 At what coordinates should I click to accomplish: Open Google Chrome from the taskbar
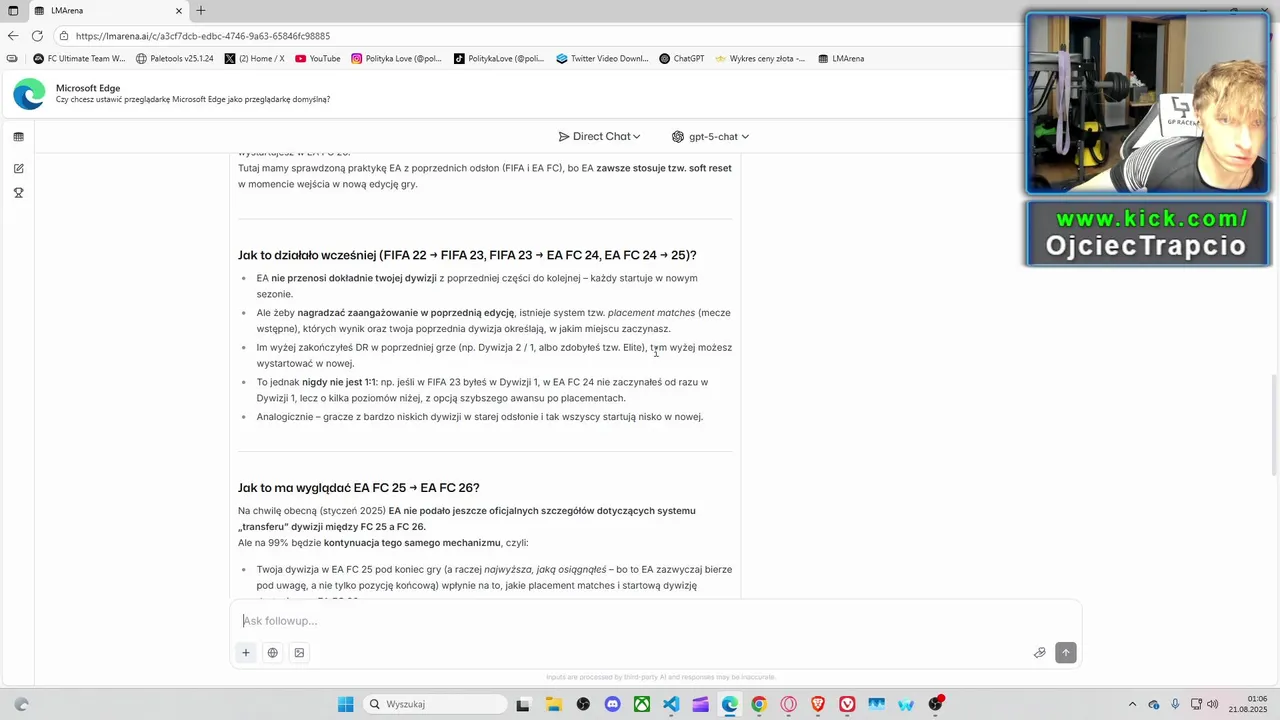point(759,704)
